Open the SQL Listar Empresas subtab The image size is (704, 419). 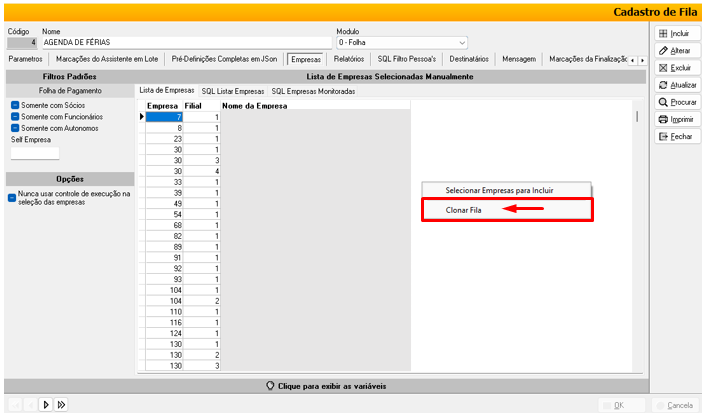click(233, 91)
